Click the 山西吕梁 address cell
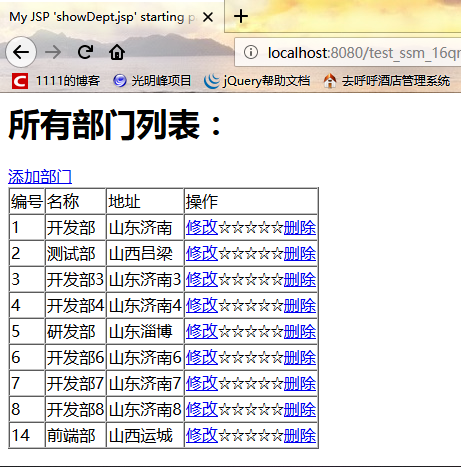This screenshot has height=467, width=461. [x=145, y=254]
